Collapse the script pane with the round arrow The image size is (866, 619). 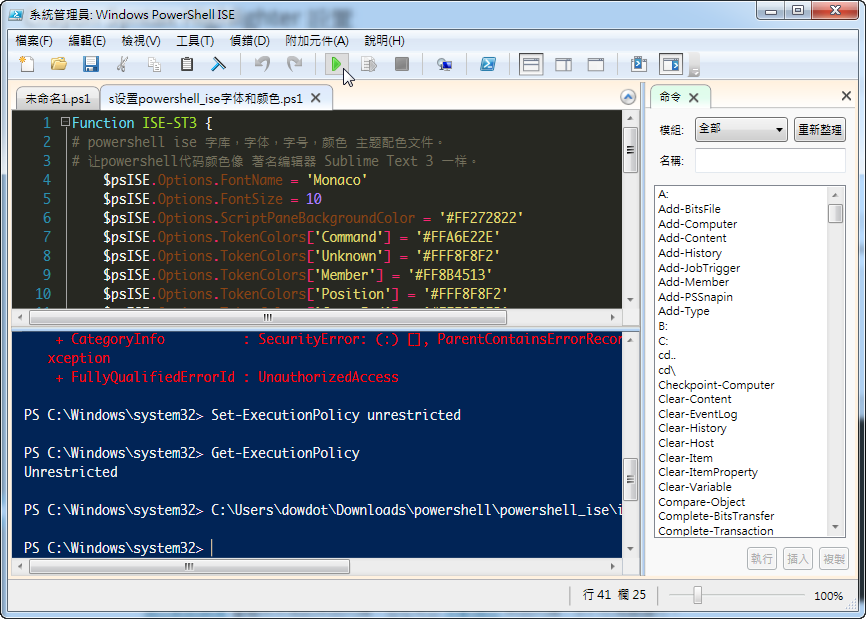628,97
